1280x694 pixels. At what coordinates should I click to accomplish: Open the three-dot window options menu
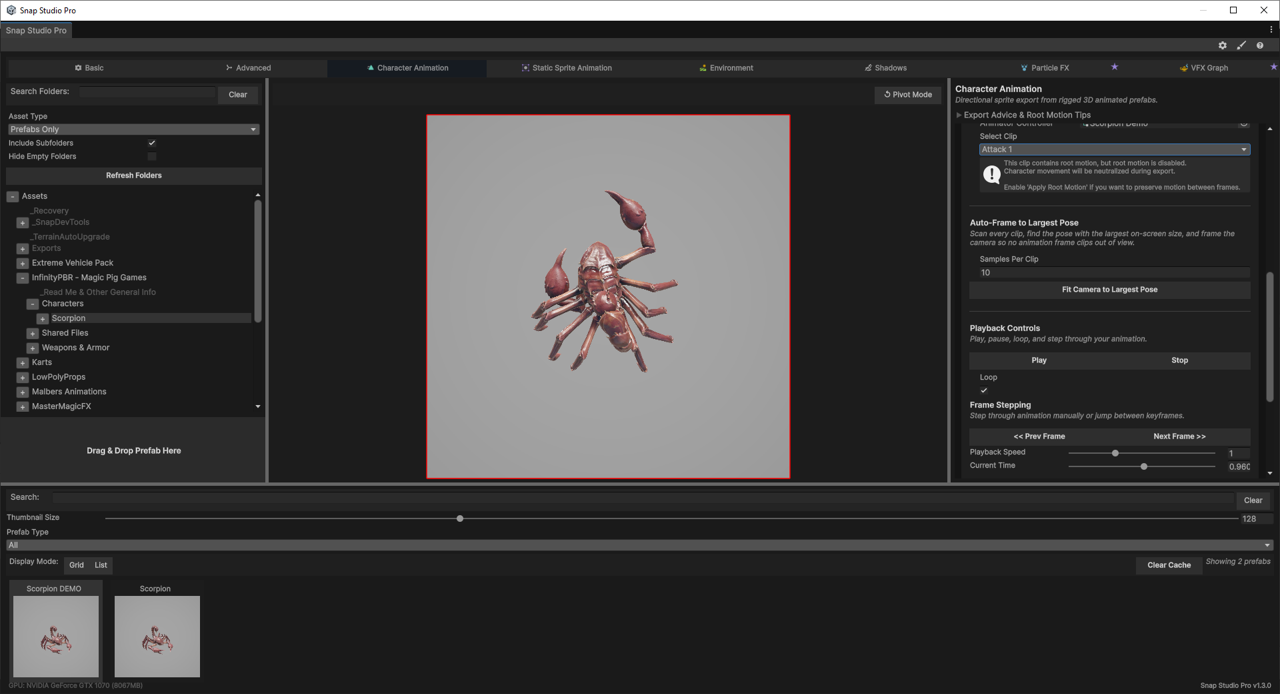click(1271, 30)
